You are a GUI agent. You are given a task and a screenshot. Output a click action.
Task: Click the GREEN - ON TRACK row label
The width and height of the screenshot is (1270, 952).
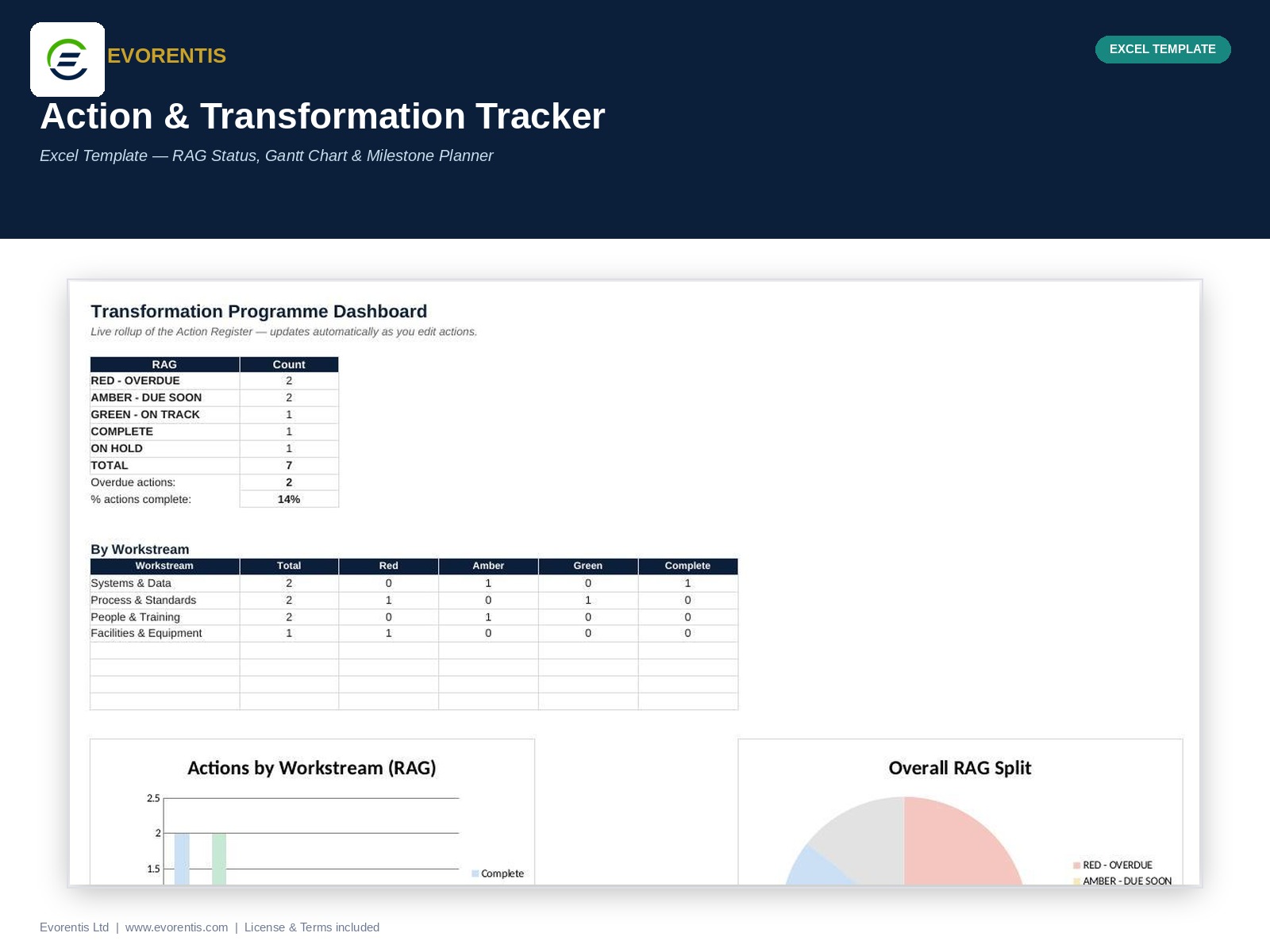tap(145, 414)
